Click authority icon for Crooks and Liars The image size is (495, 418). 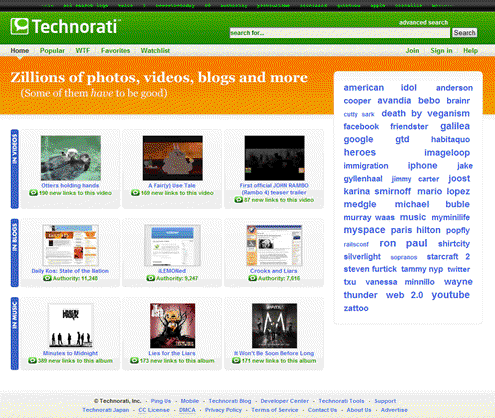click(252, 278)
